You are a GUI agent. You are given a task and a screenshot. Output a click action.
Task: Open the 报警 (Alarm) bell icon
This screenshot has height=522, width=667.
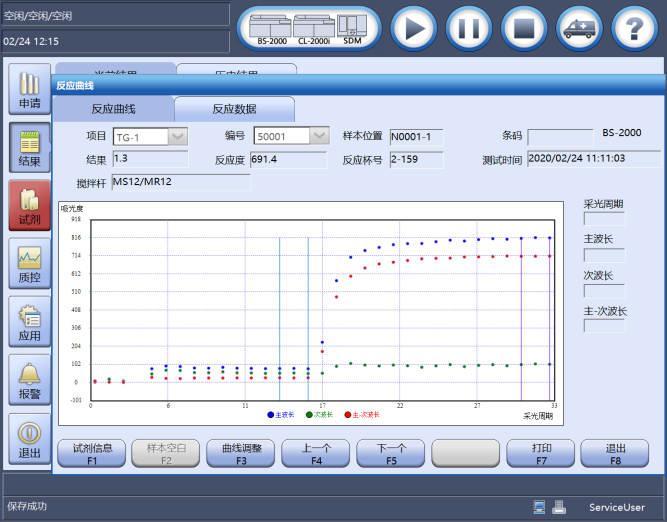[30, 380]
